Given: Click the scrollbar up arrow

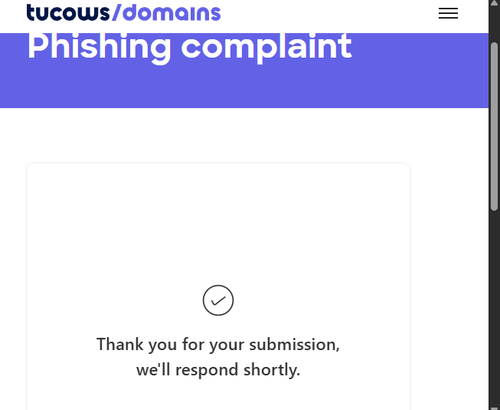Looking at the screenshot, I should (494, 3).
